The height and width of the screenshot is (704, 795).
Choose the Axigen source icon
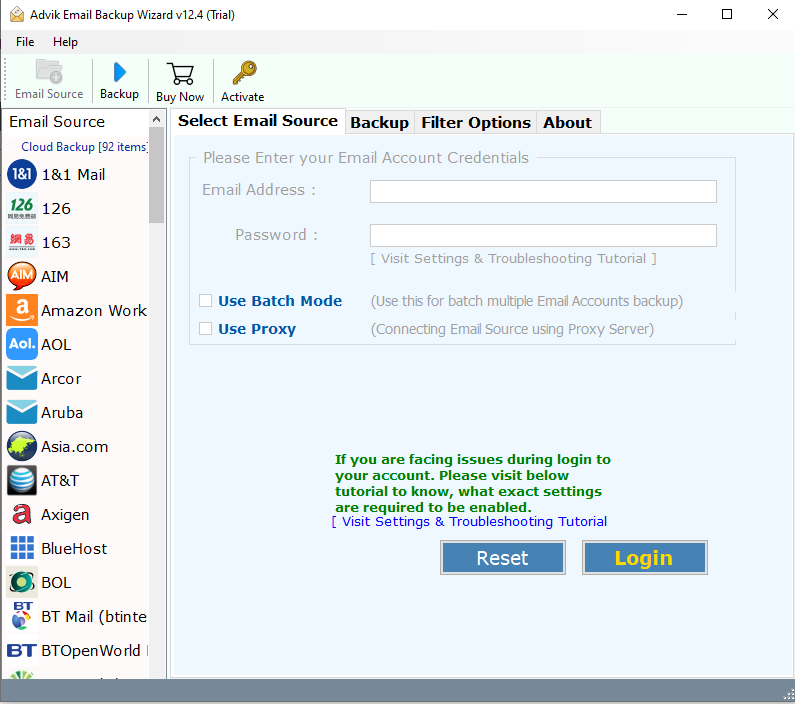[22, 514]
